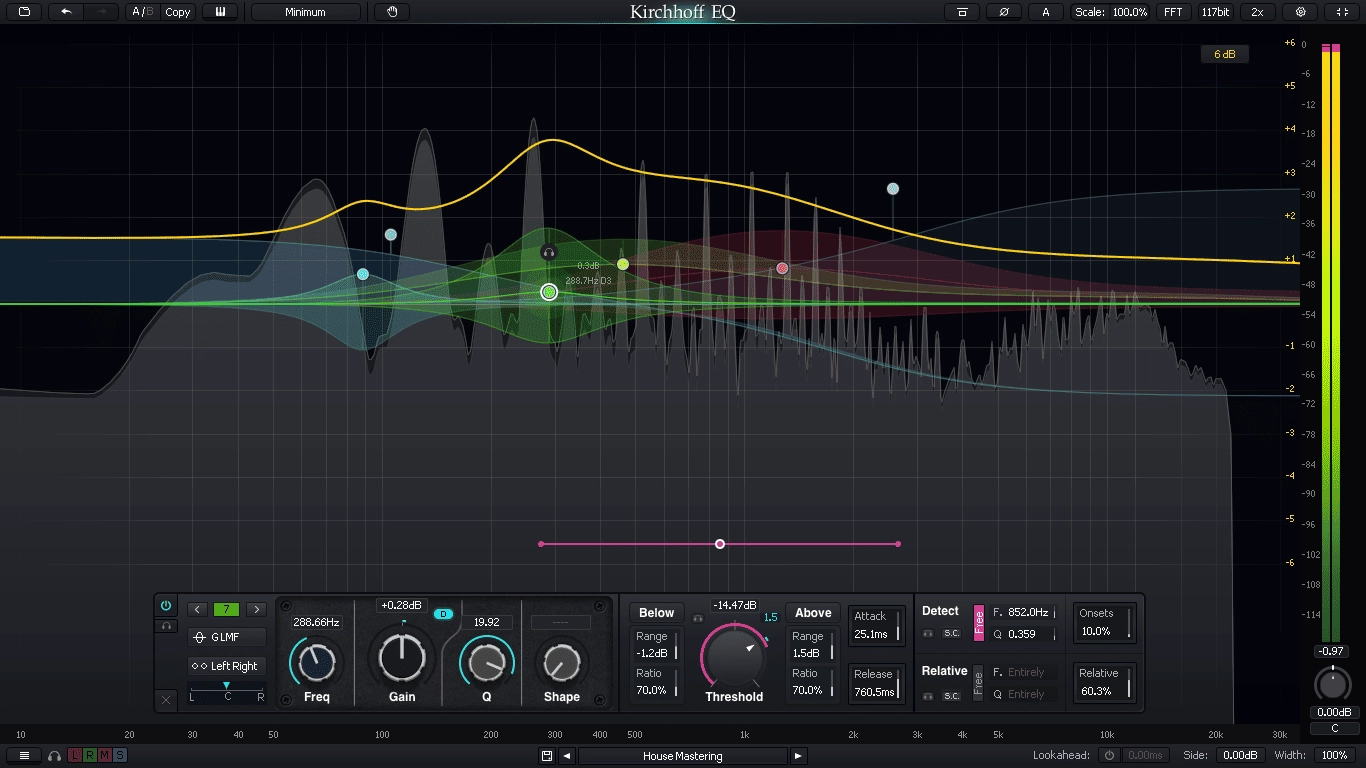Image resolution: width=1366 pixels, height=768 pixels.
Task: Click the Below Range -1.2dB value
Action: pos(652,653)
